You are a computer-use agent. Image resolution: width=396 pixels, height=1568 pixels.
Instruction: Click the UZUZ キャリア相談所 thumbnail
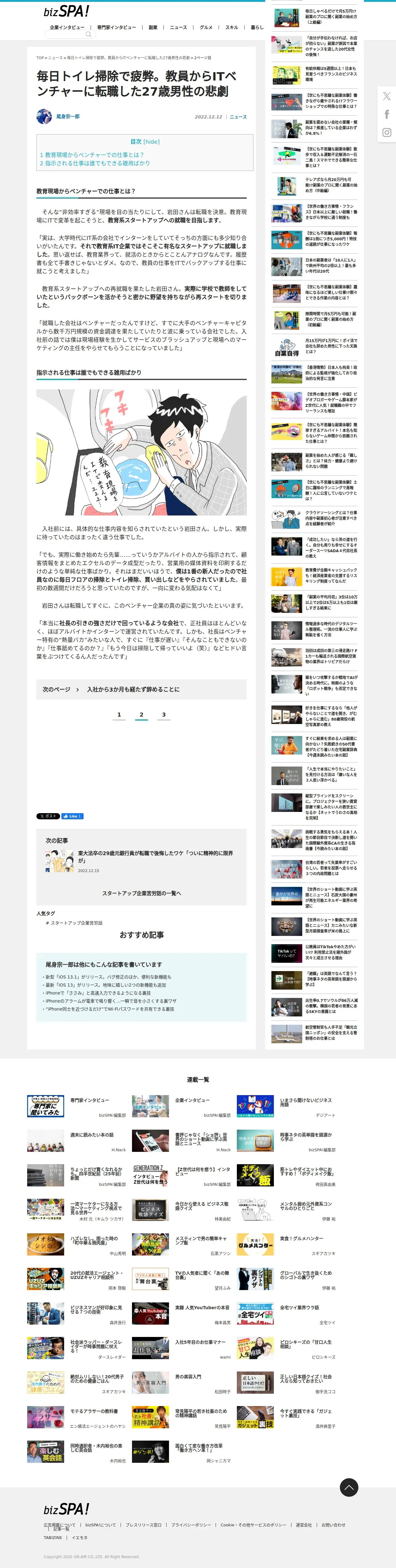[x=46, y=1279]
